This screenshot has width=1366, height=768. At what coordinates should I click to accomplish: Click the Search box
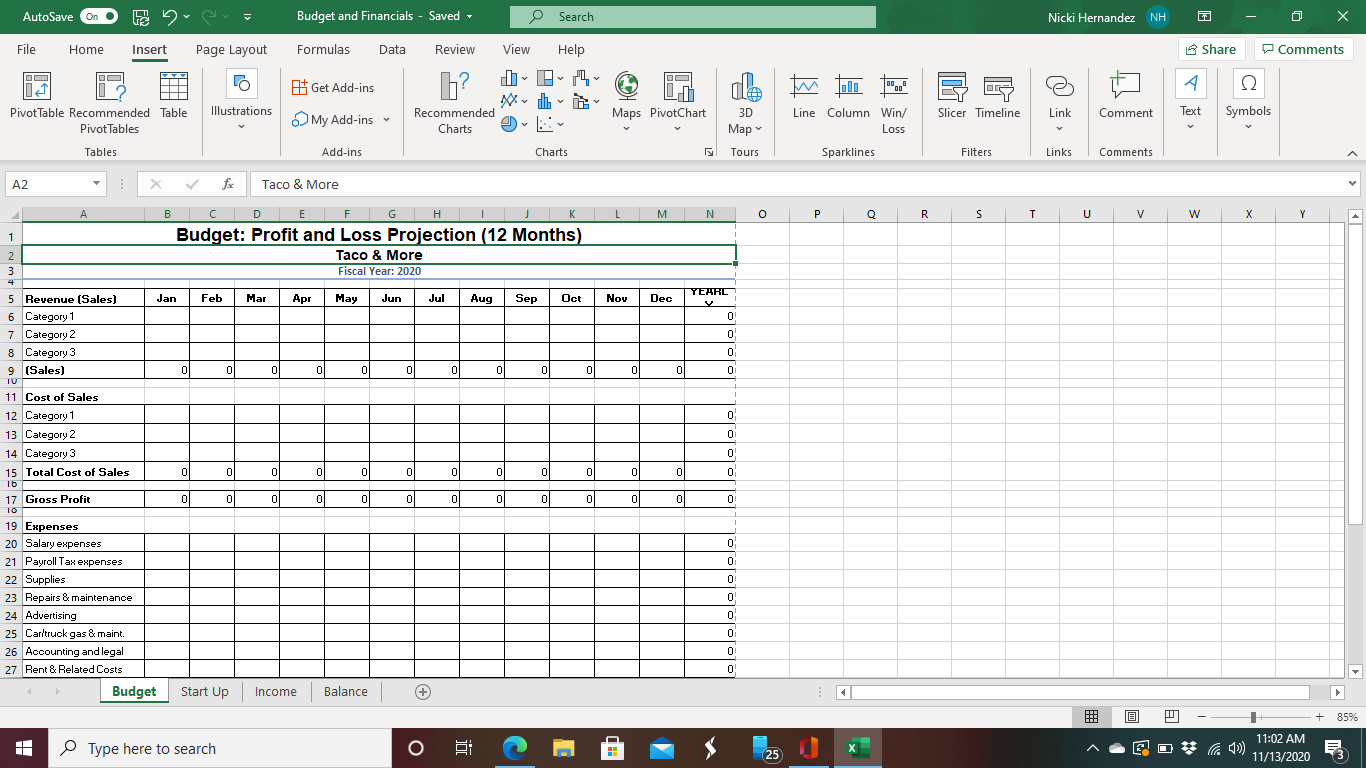[692, 17]
